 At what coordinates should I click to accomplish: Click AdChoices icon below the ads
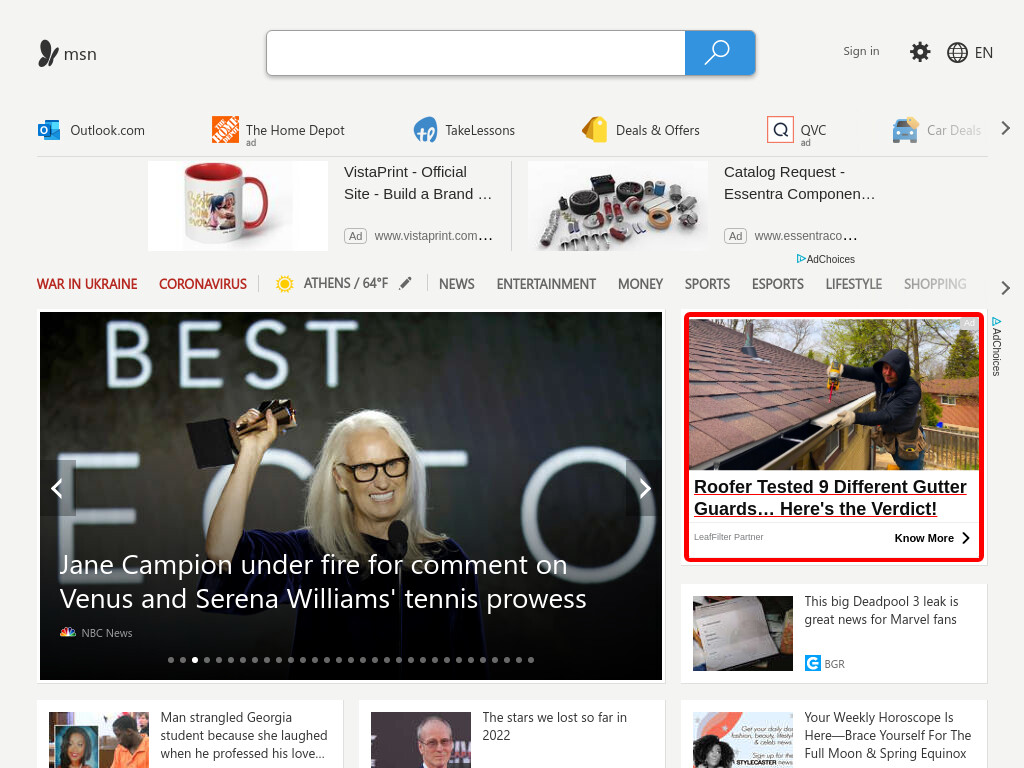click(x=801, y=259)
